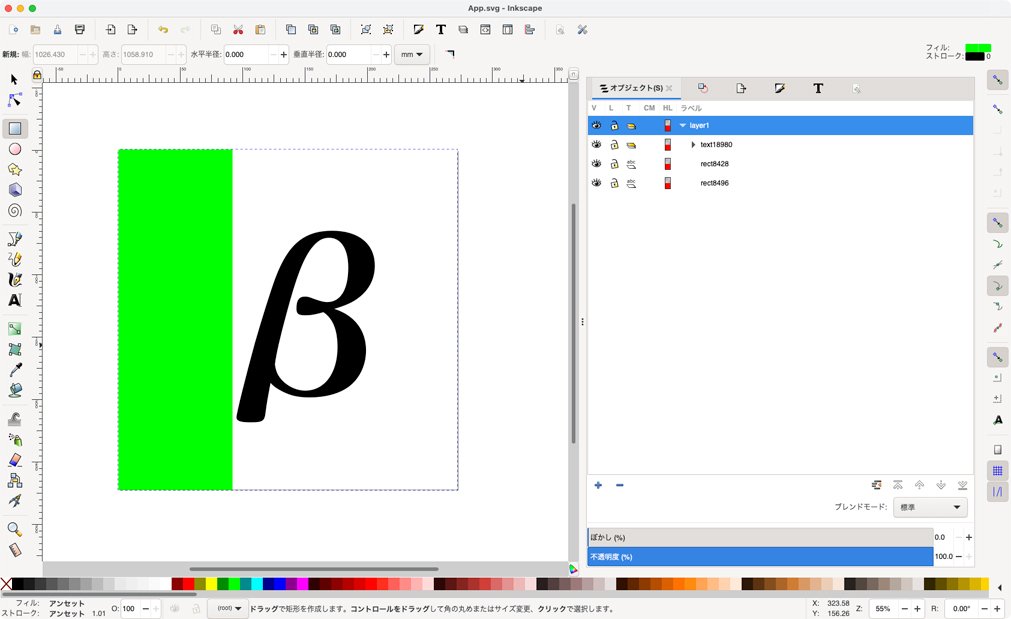The height and width of the screenshot is (619, 1011).
Task: Select the 3D Box tool
Action: pyautogui.click(x=15, y=190)
